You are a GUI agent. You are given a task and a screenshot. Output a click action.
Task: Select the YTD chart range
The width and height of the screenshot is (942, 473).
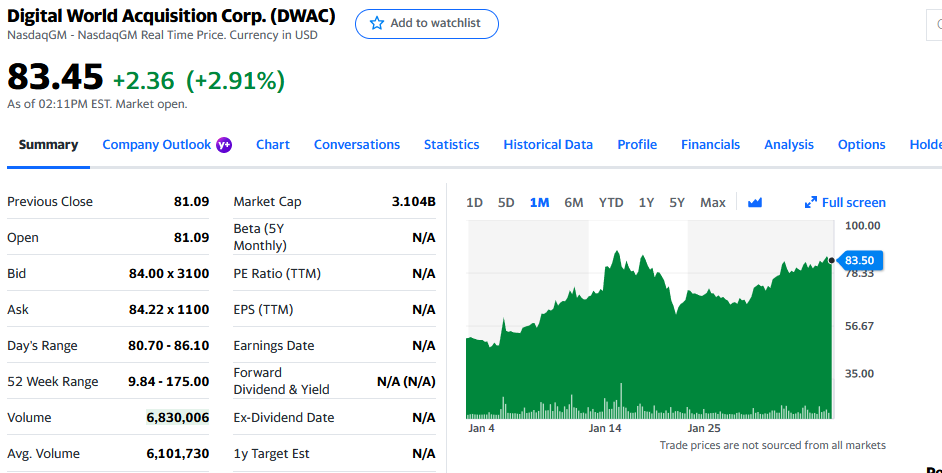click(x=611, y=203)
